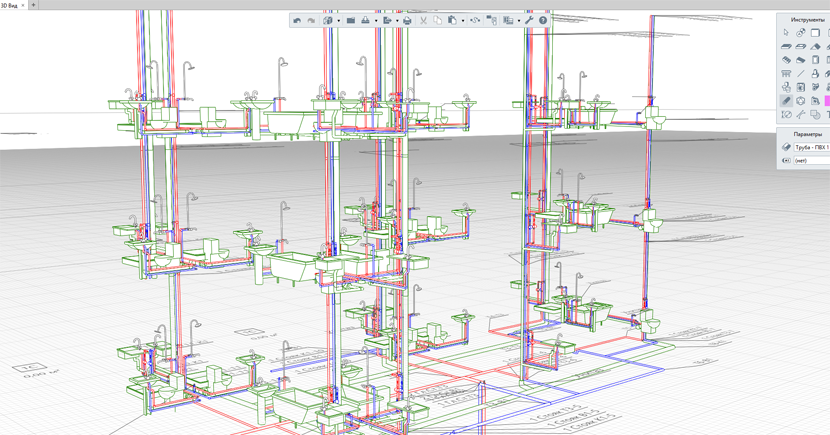Click the Undo arrow in the toolbar
The image size is (830, 435).
[x=297, y=21]
